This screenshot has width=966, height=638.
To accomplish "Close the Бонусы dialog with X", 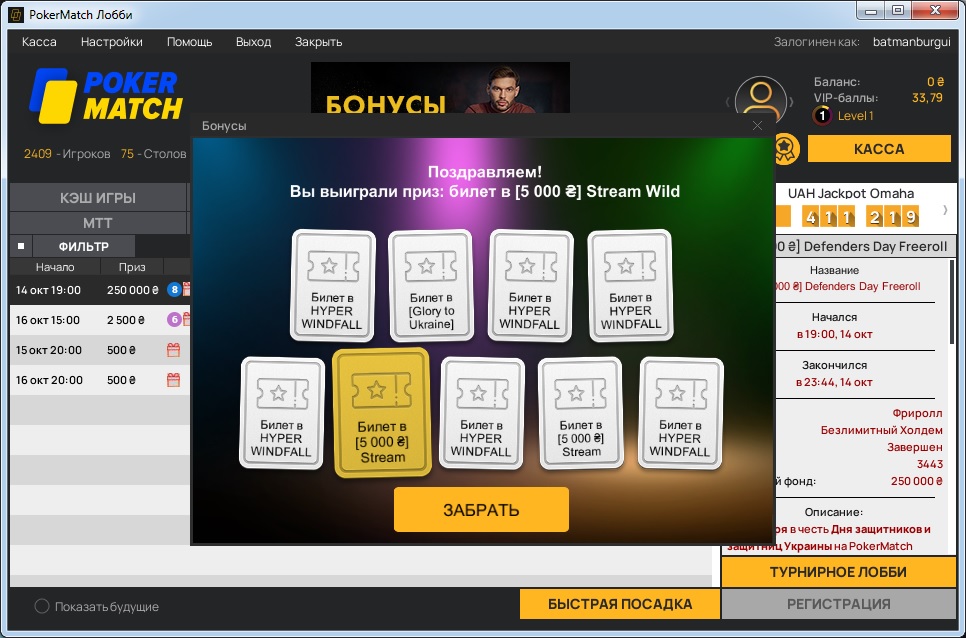I will click(757, 126).
